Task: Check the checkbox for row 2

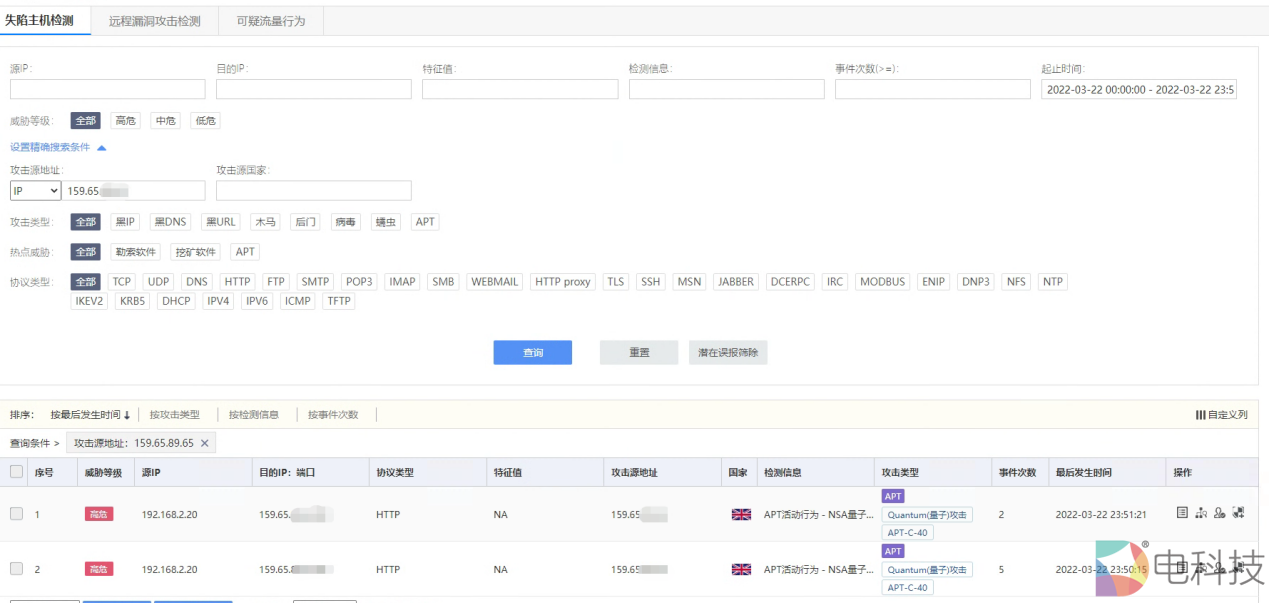Action: pyautogui.click(x=16, y=569)
